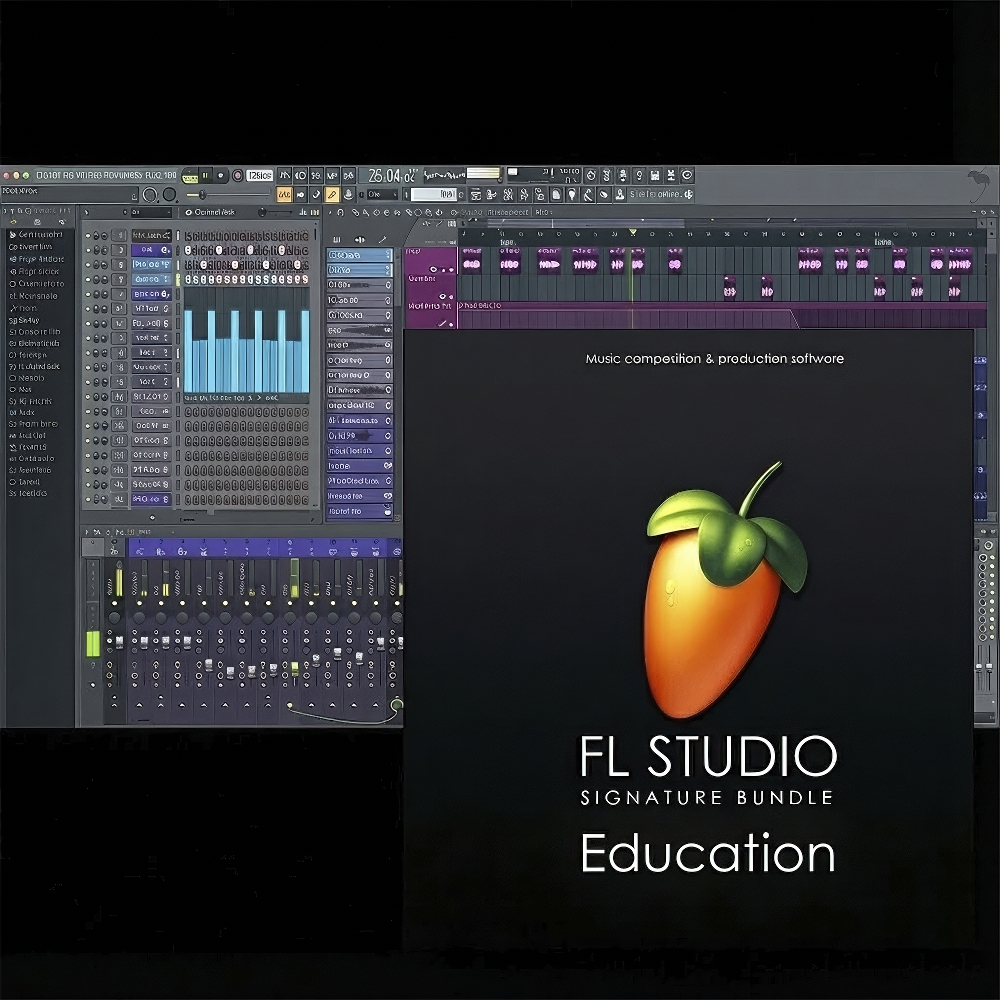Click the yellow playhead marker in playlist timeline
Screen dimensions: 1000x1000
[x=632, y=233]
